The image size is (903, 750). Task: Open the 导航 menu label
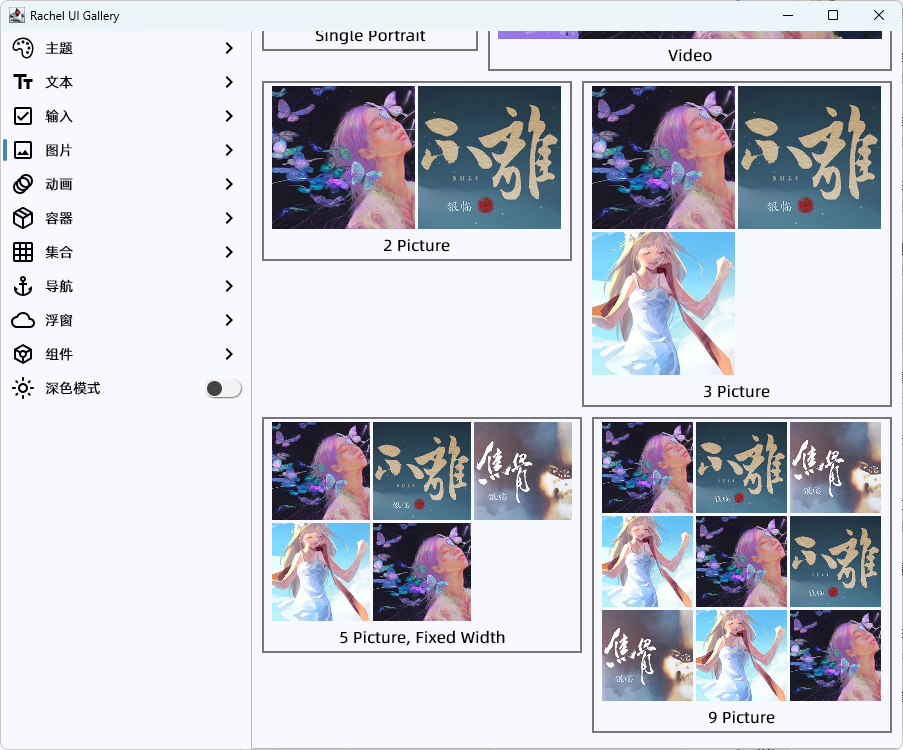[x=59, y=286]
